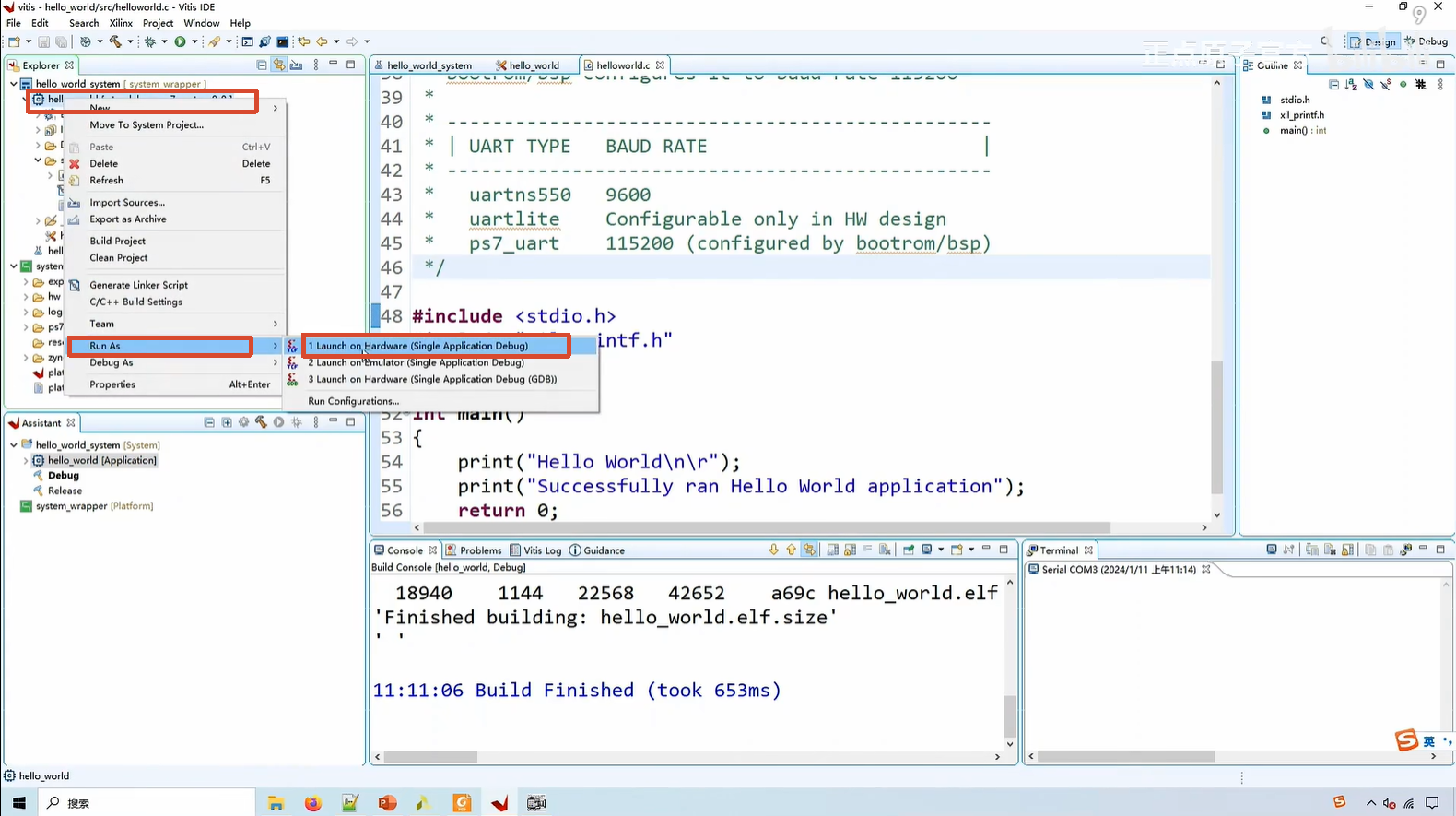1456x816 pixels.
Task: Click the Import icon in Explorer toolbar
Action: click(x=296, y=65)
